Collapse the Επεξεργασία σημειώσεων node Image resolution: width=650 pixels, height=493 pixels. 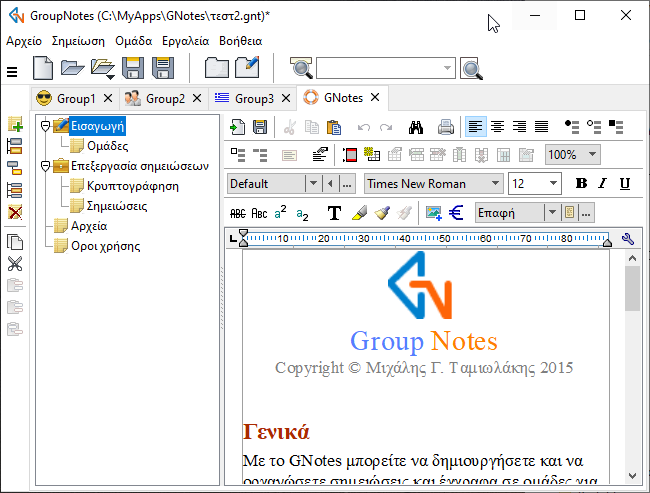46,166
